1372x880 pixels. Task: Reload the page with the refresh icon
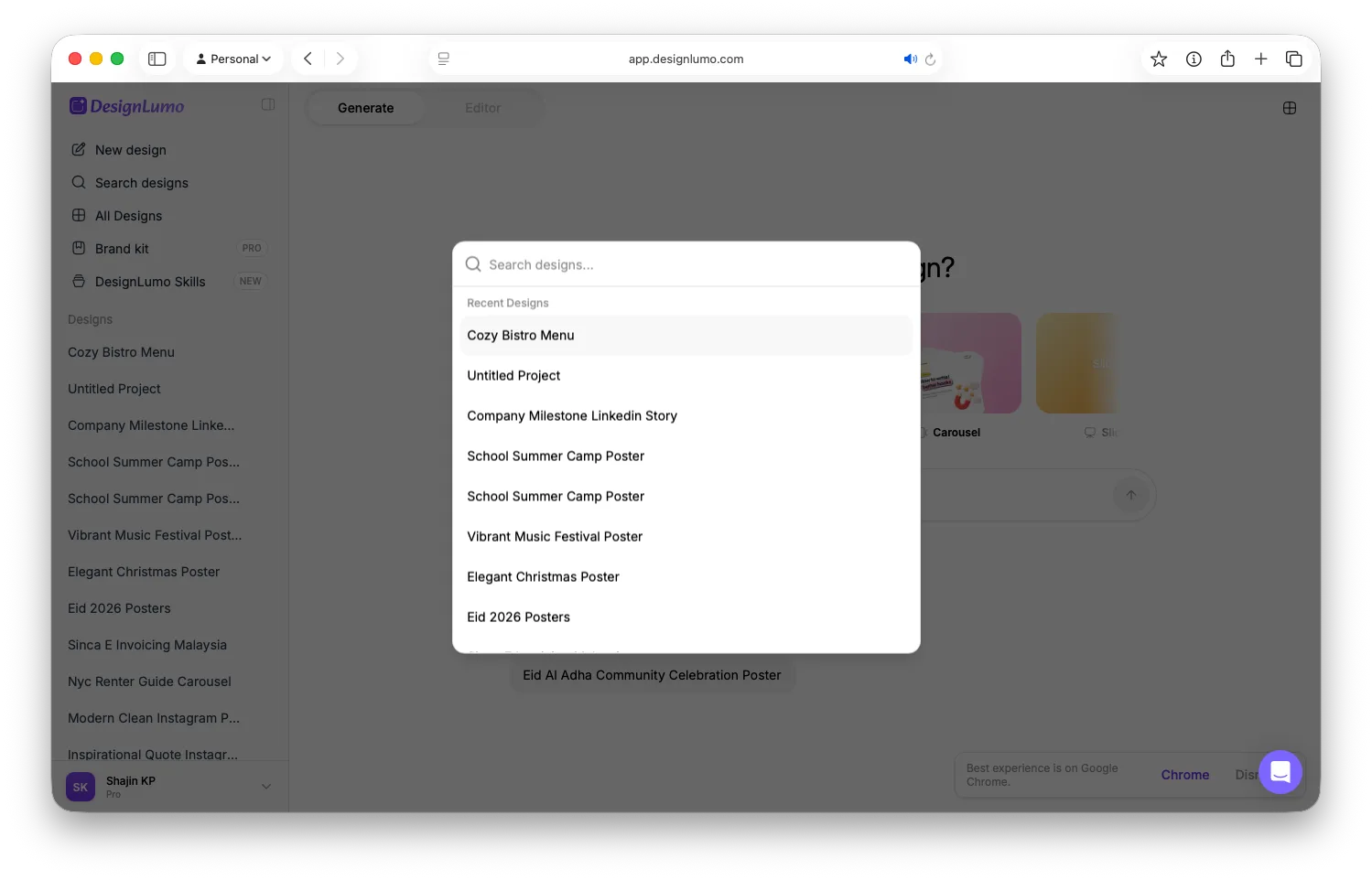(930, 59)
